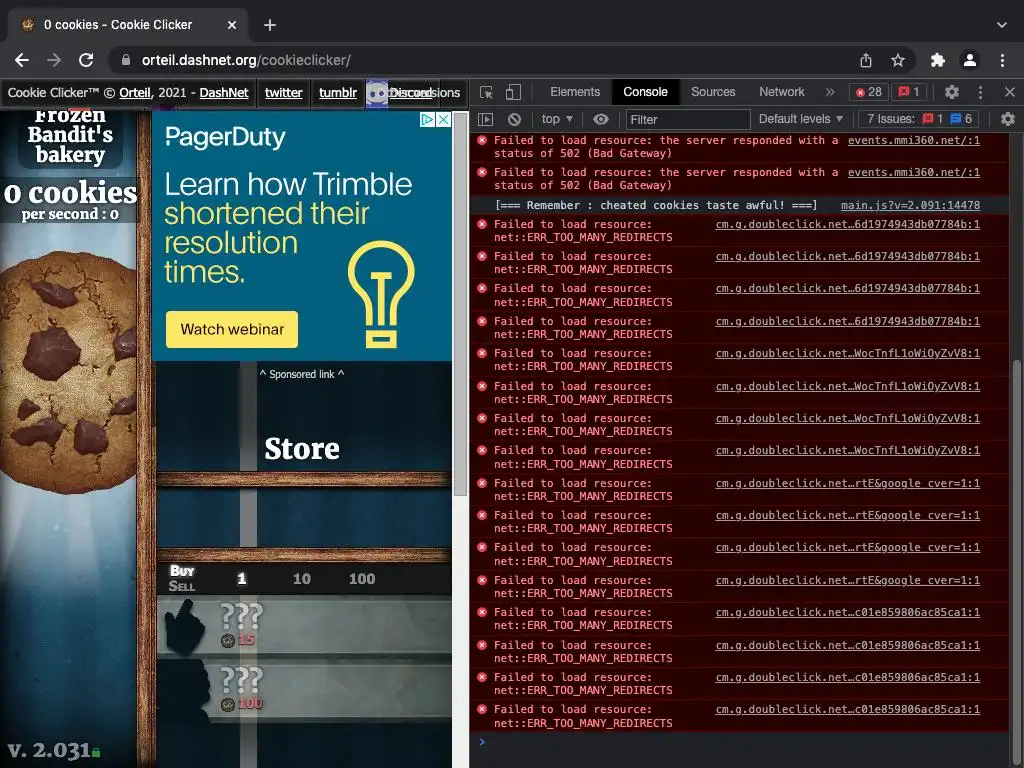Click the game version number v. 2.031
The height and width of the screenshot is (768, 1024).
49,750
